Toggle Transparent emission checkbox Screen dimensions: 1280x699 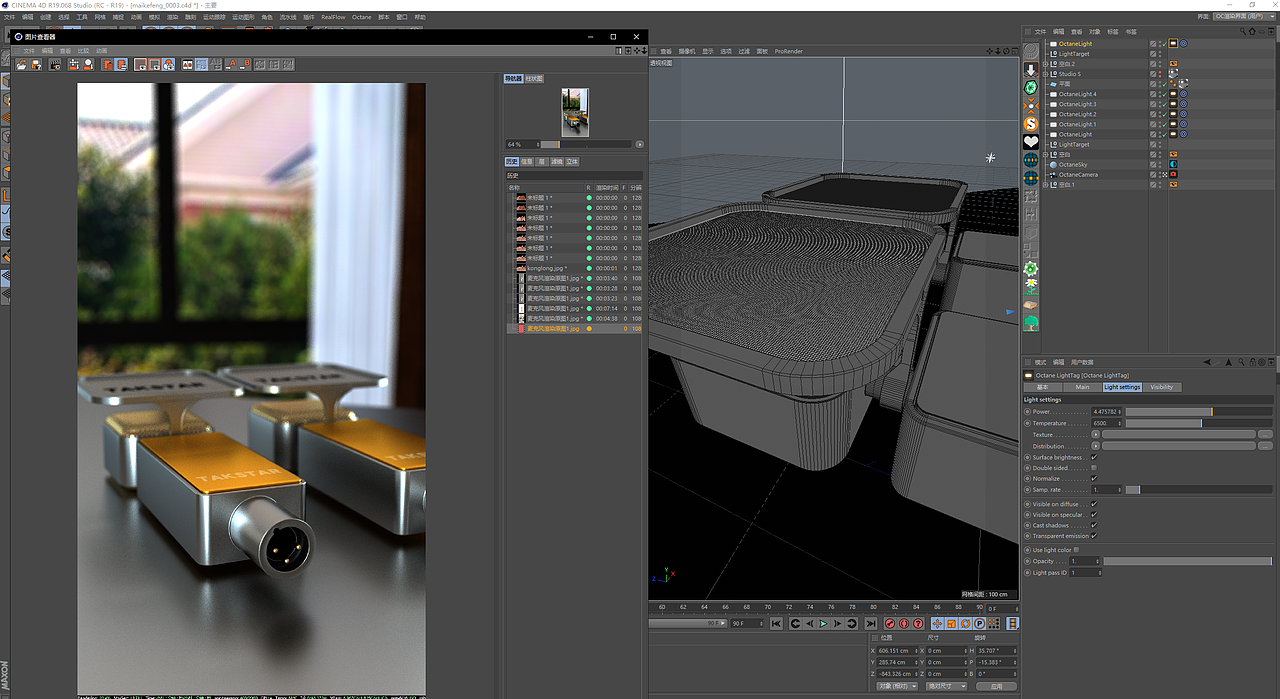(x=1094, y=536)
